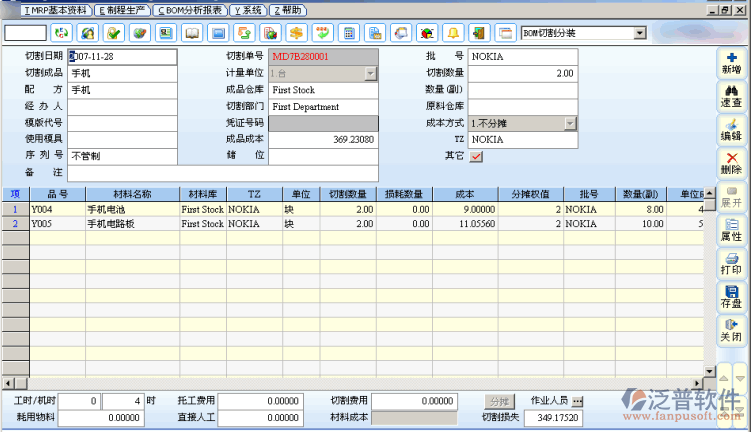Screen dimensions: 751x432
Task: Toggle the 其它 checkbox
Action: (x=476, y=156)
